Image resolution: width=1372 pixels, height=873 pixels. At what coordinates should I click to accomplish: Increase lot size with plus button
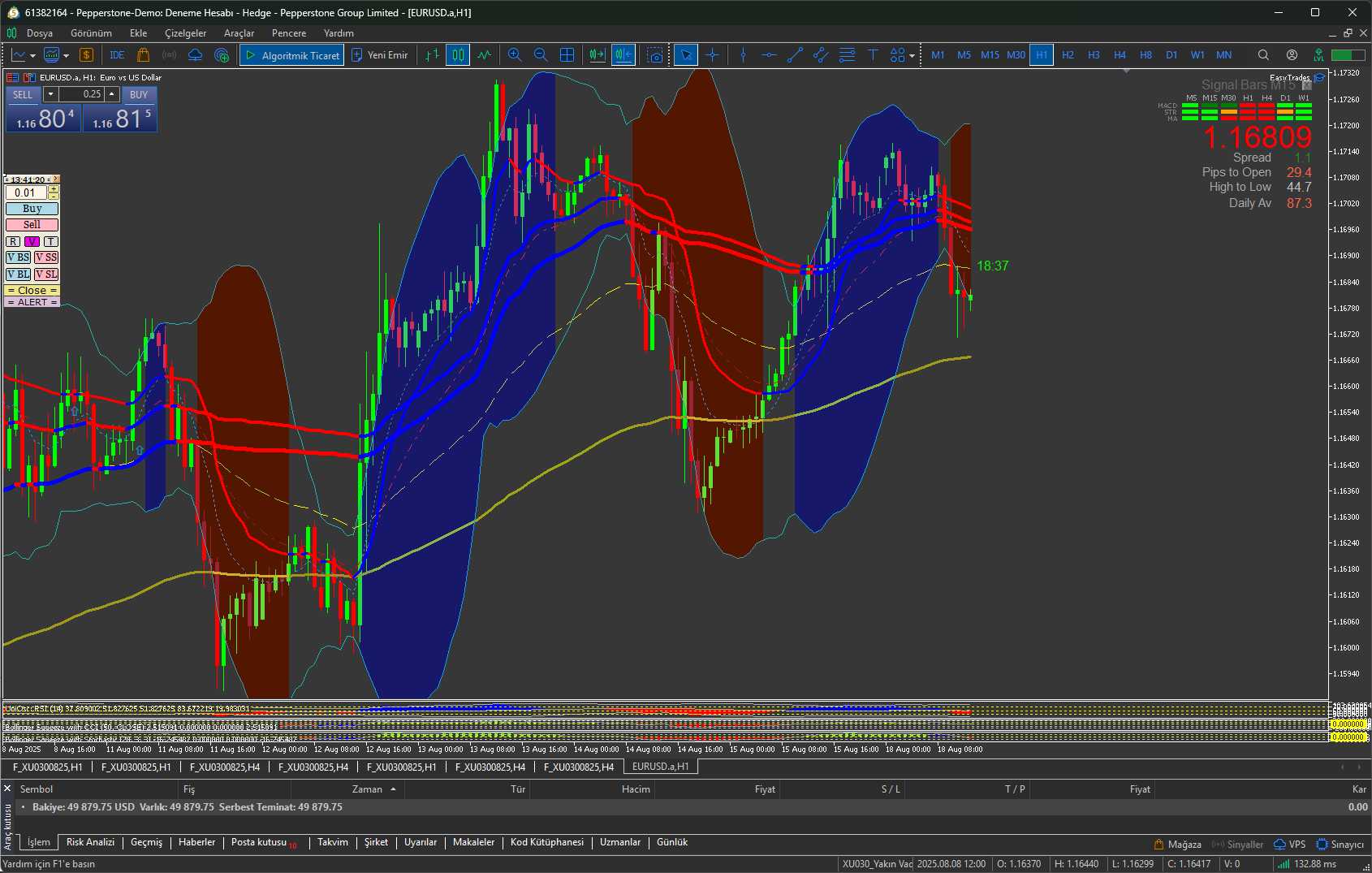coord(54,189)
